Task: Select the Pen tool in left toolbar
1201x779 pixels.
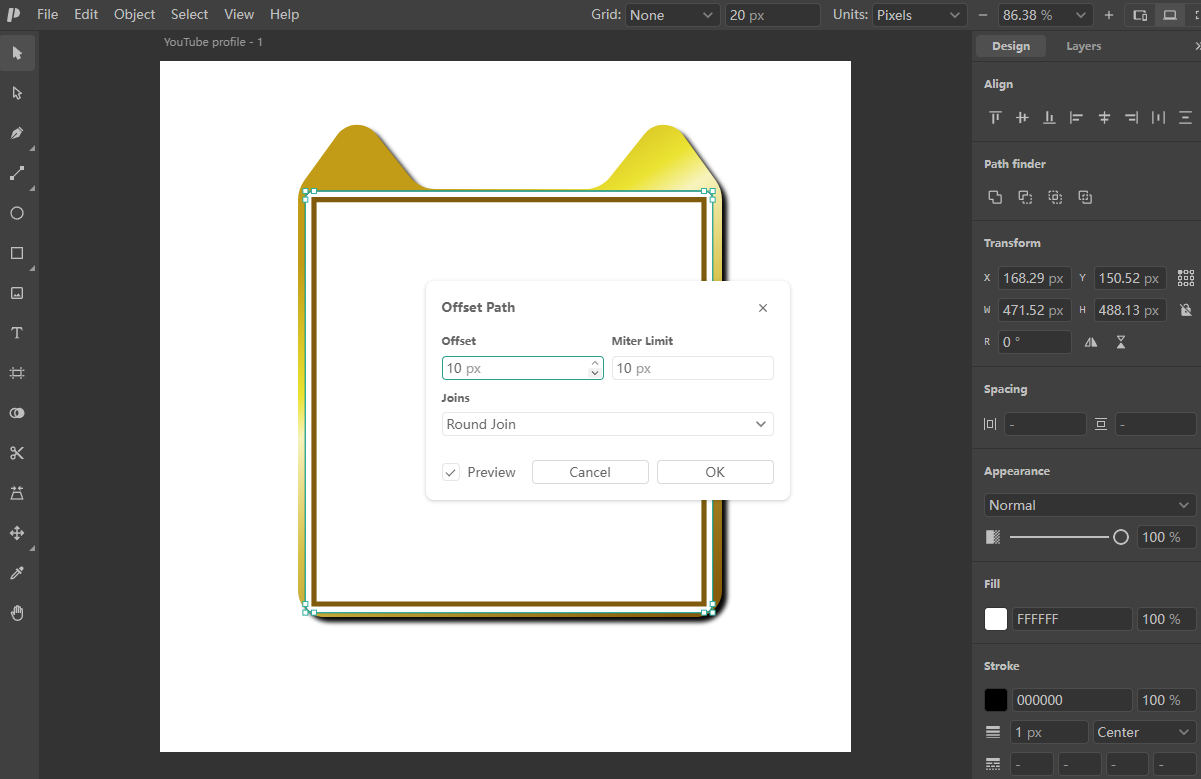Action: click(x=17, y=133)
